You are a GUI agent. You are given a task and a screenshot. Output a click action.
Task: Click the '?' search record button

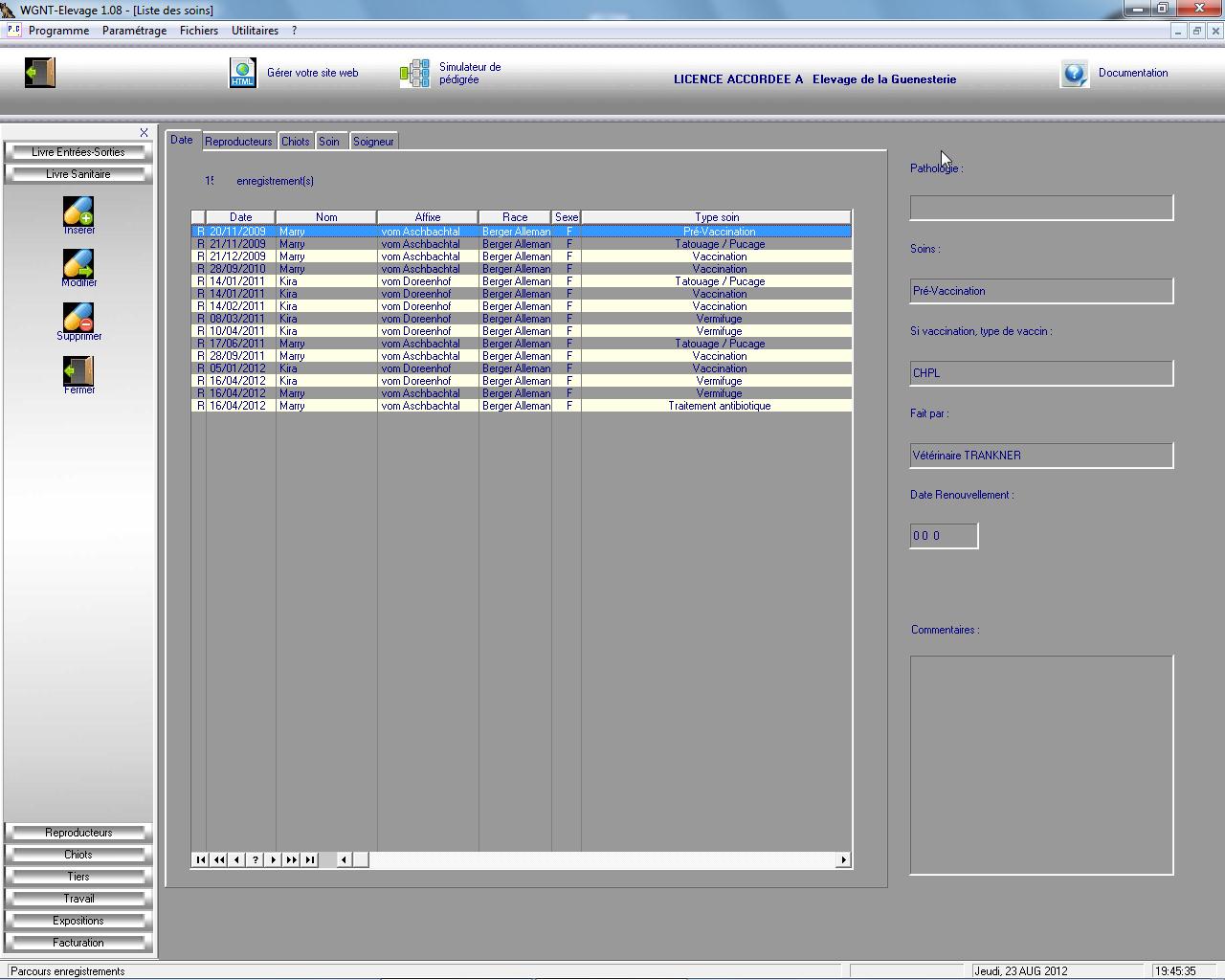pyautogui.click(x=256, y=859)
